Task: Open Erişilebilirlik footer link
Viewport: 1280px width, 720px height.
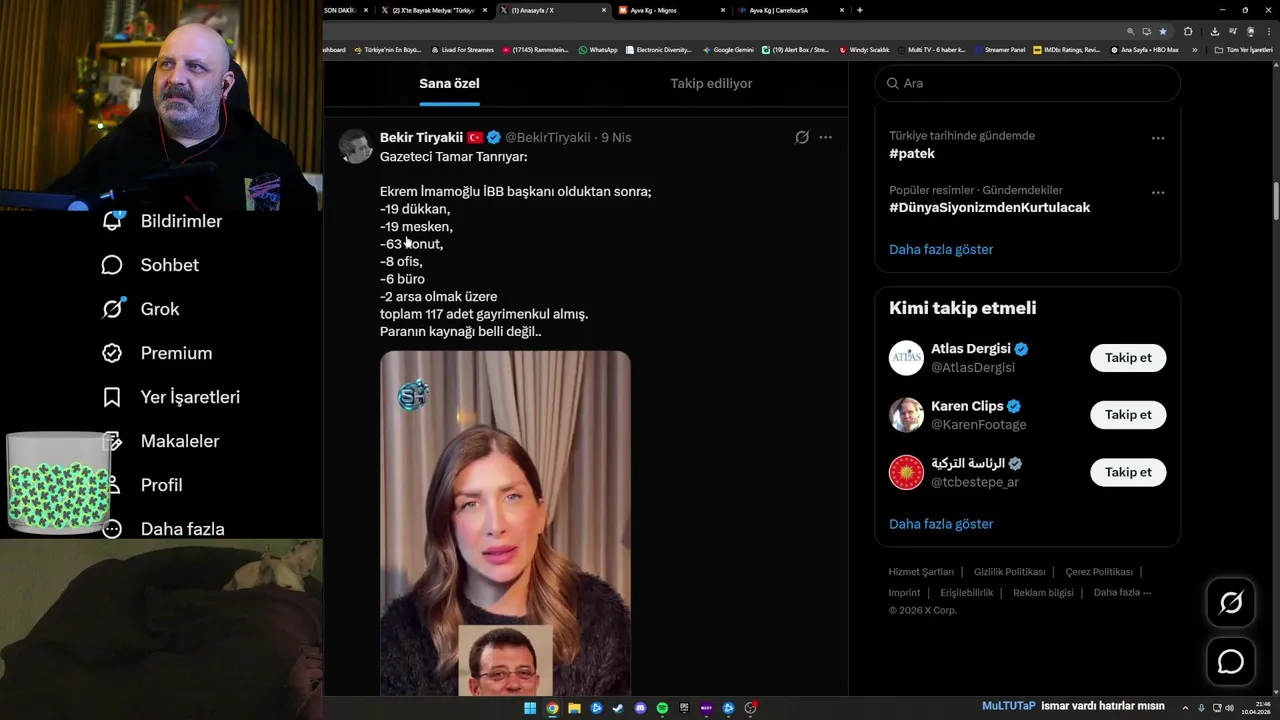Action: [x=967, y=593]
